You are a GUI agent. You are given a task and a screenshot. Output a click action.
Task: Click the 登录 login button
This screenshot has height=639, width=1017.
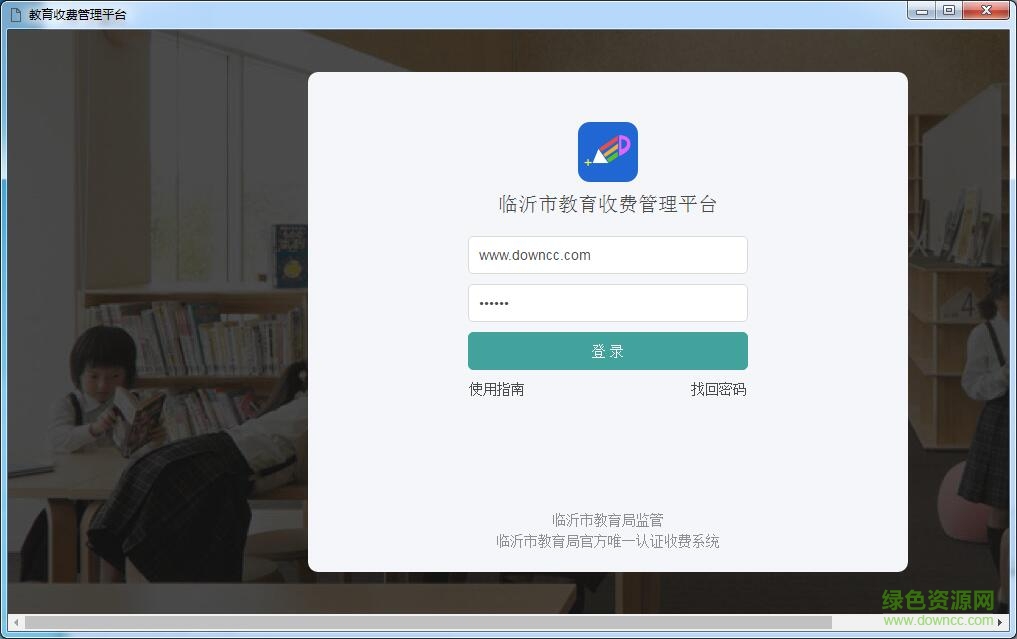tap(607, 351)
